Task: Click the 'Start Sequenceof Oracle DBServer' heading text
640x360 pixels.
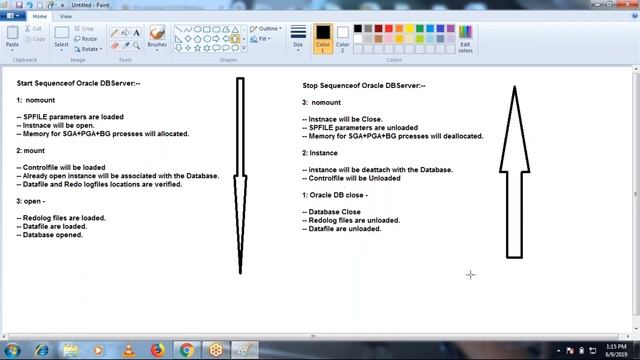Action: click(78, 83)
